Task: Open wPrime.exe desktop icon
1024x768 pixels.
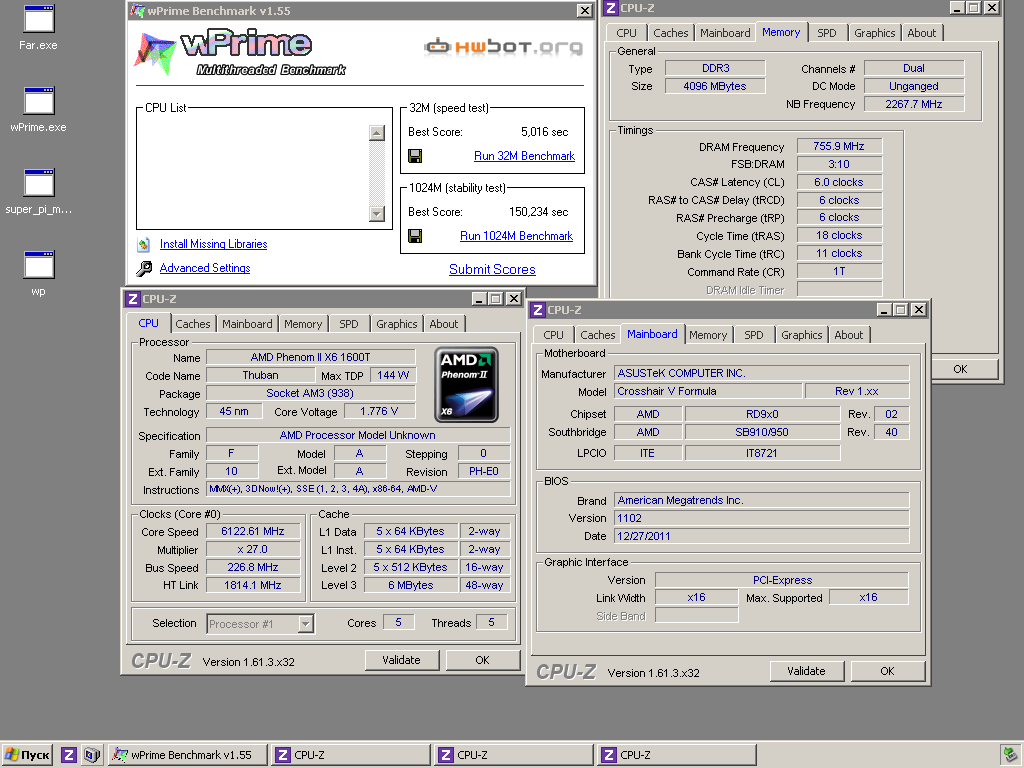Action: [38, 110]
